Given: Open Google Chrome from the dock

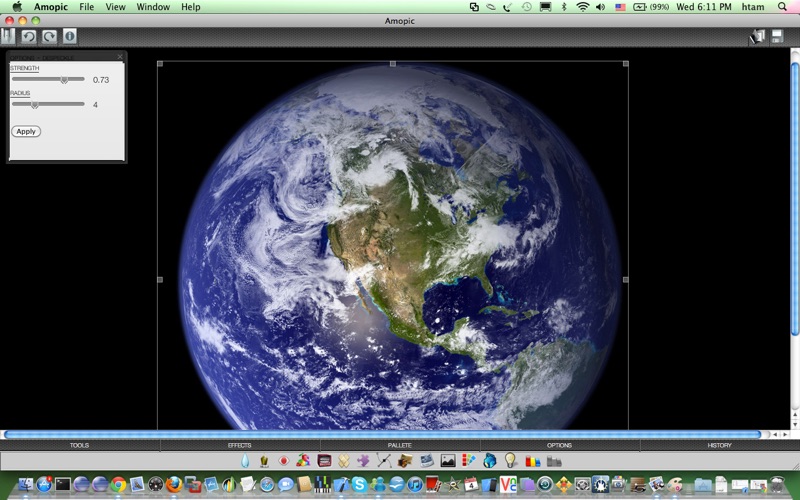Looking at the screenshot, I should [x=118, y=484].
